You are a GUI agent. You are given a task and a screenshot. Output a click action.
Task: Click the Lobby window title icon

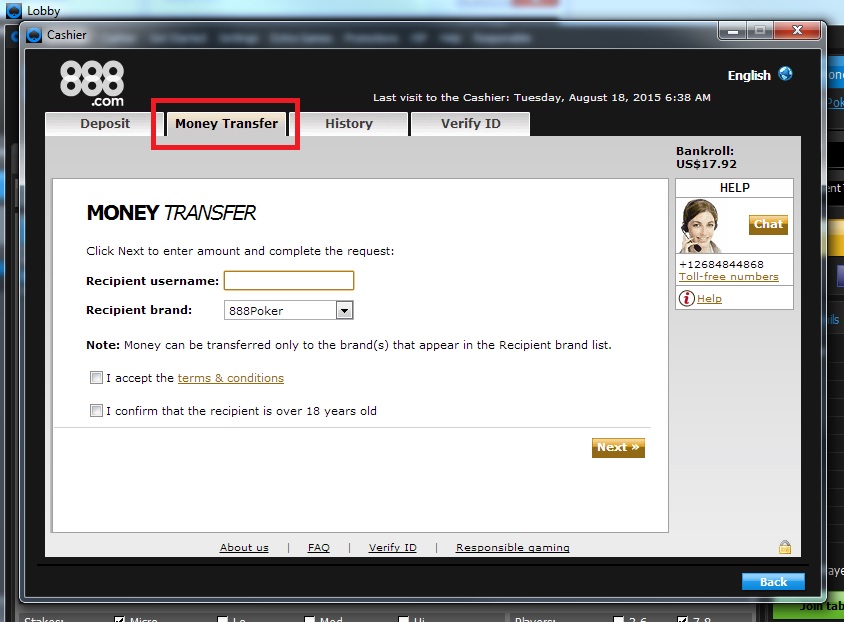14,10
